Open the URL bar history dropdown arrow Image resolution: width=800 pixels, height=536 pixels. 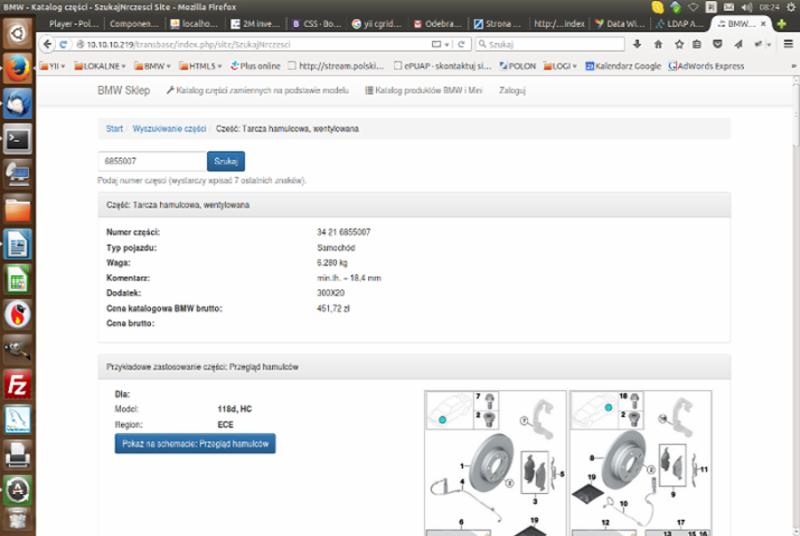coord(447,44)
